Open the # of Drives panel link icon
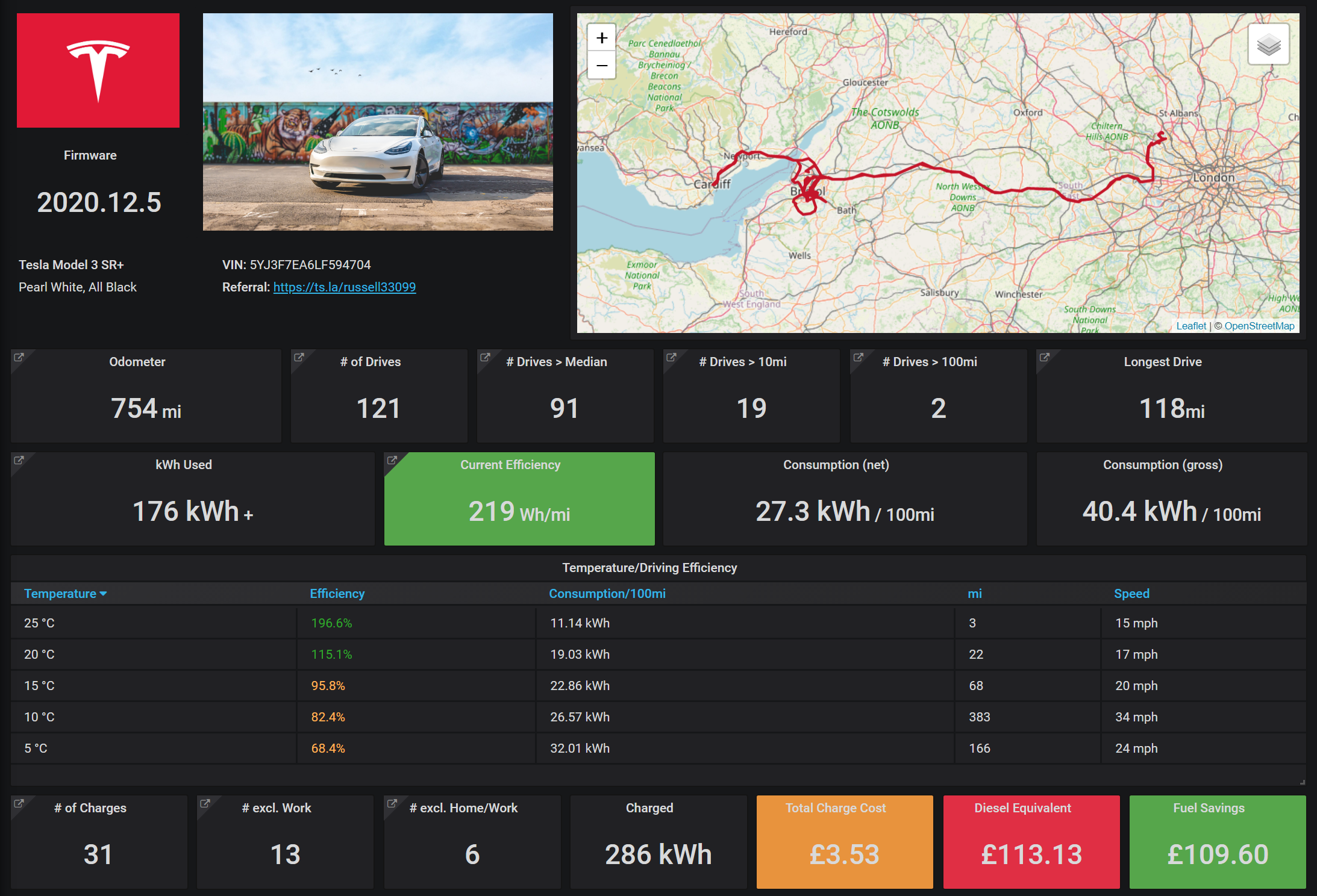 point(299,357)
